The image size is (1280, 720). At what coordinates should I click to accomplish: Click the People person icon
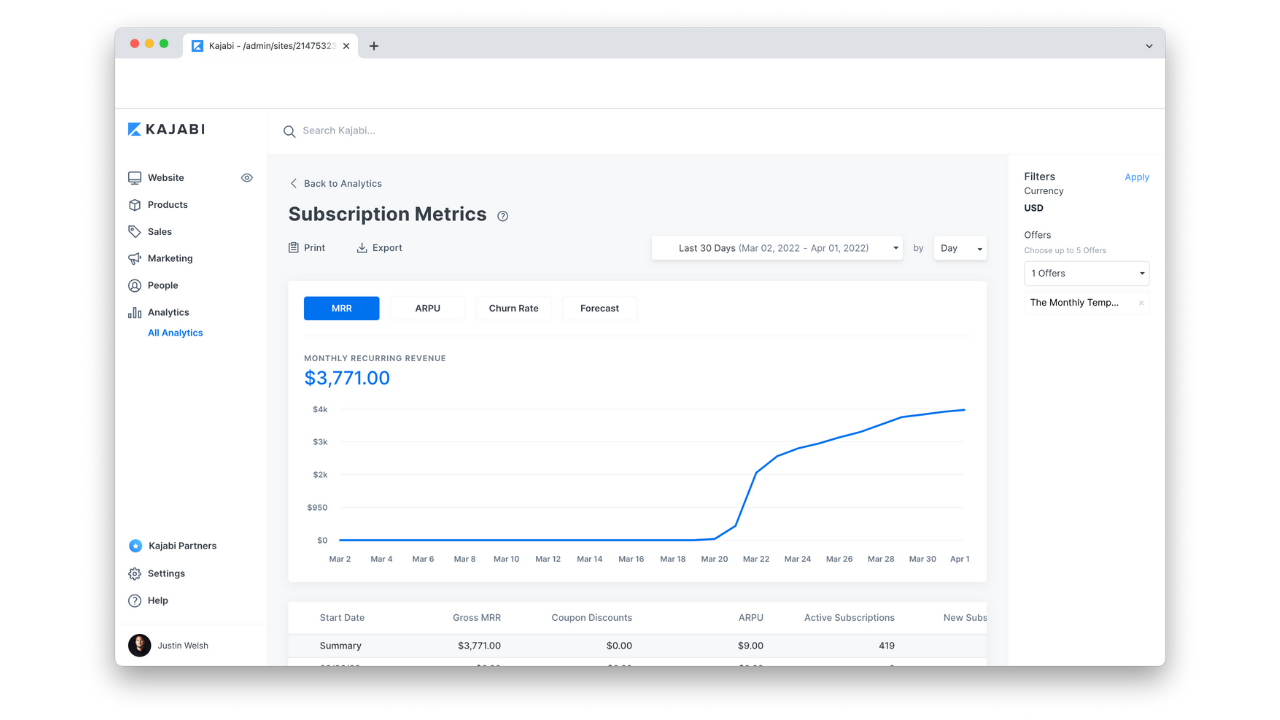pyautogui.click(x=134, y=285)
